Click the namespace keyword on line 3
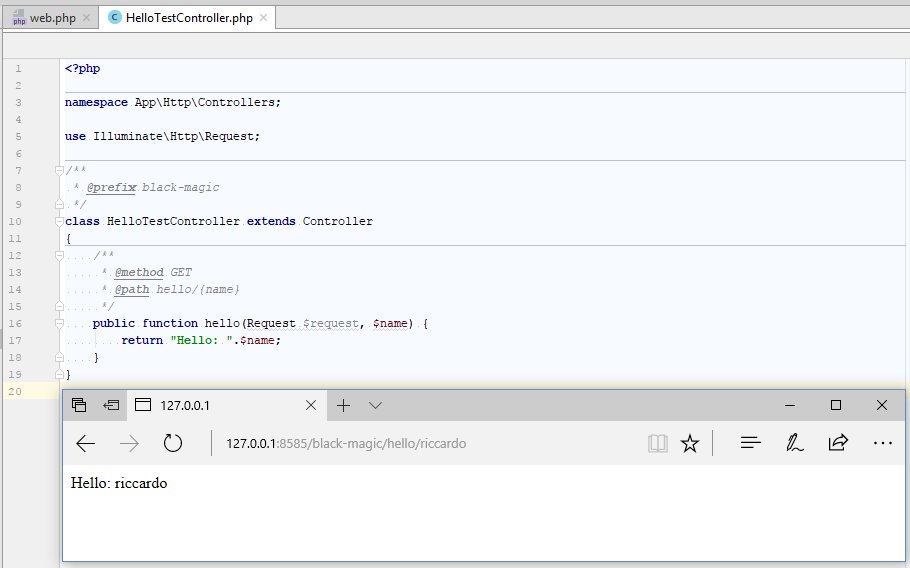 click(96, 102)
